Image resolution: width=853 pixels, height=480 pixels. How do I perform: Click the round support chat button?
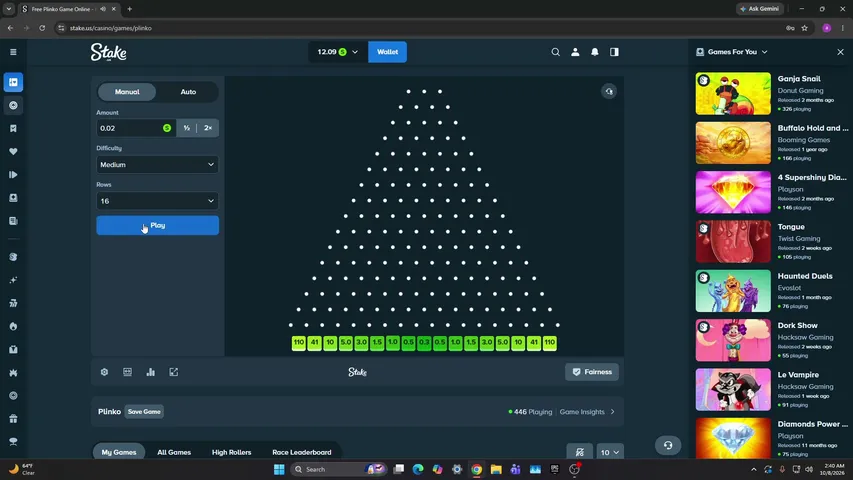668,445
